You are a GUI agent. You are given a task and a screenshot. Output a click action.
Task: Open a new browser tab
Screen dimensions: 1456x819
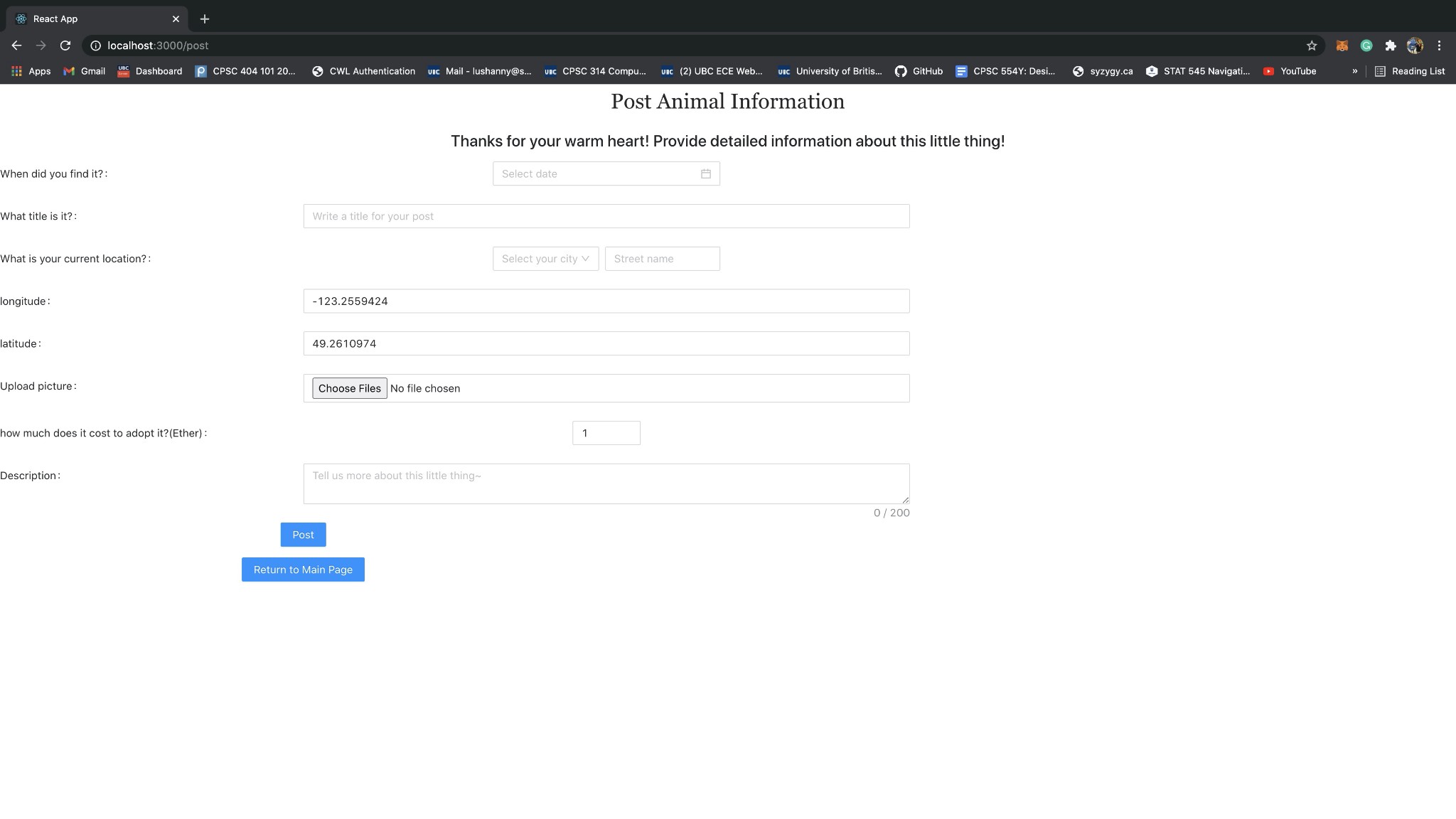205,19
